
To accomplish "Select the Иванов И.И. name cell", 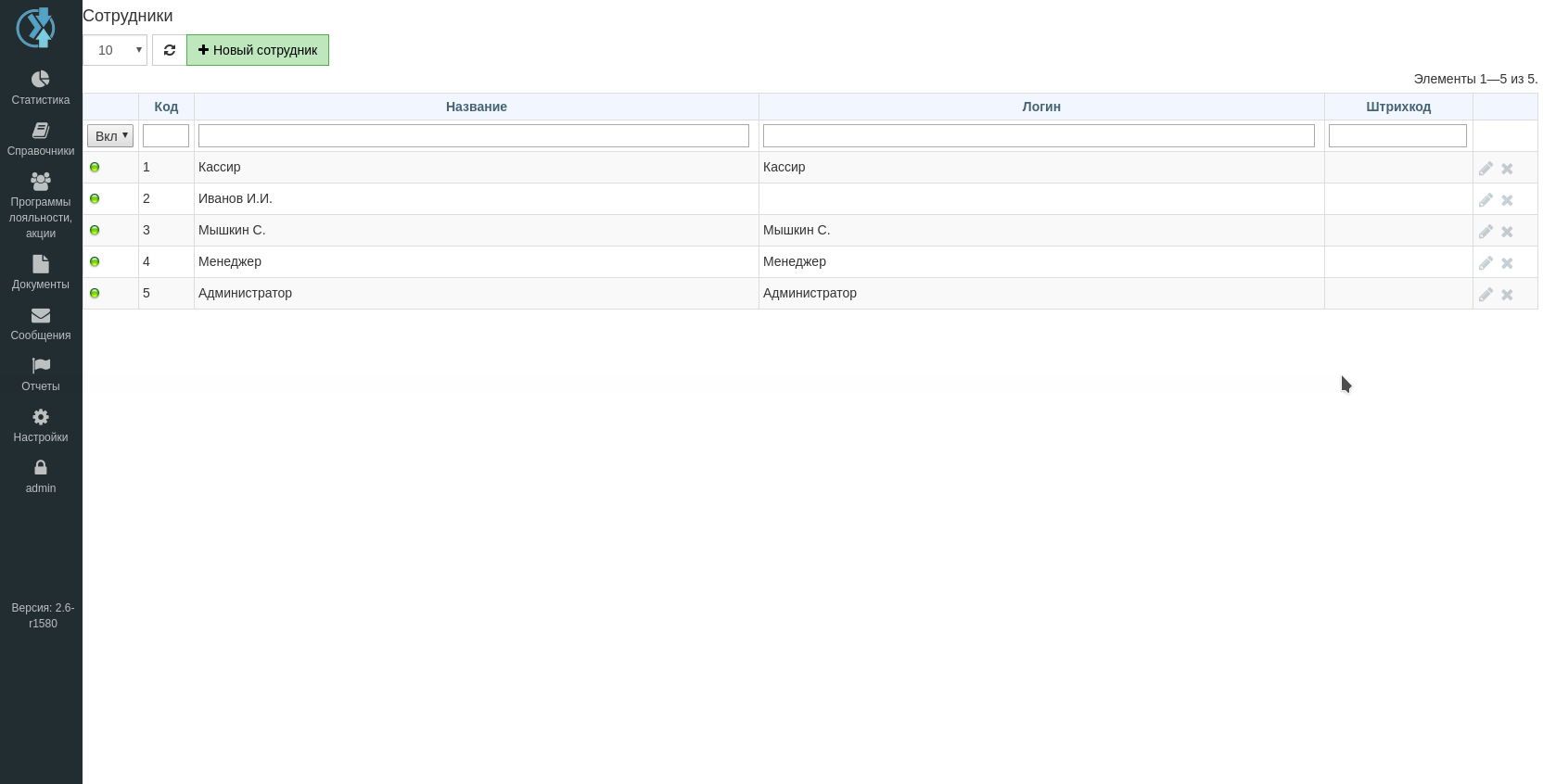I will click(x=477, y=199).
